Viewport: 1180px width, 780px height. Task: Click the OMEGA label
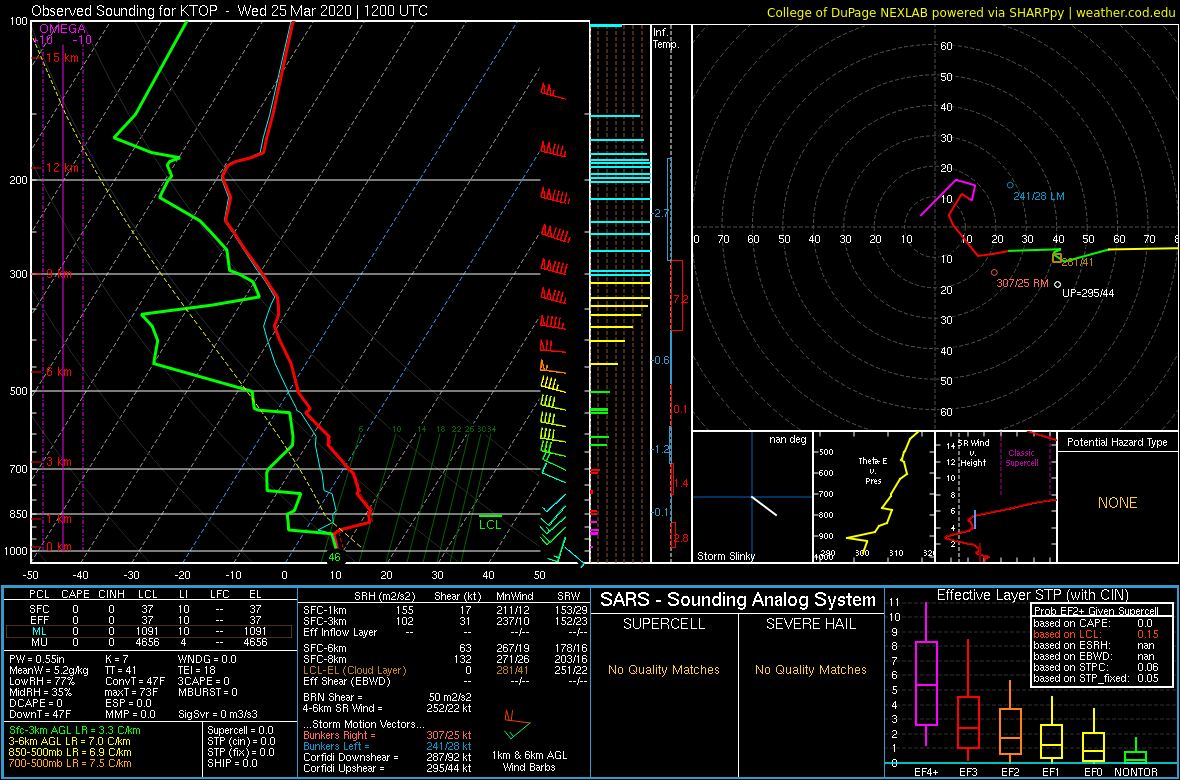point(62,28)
